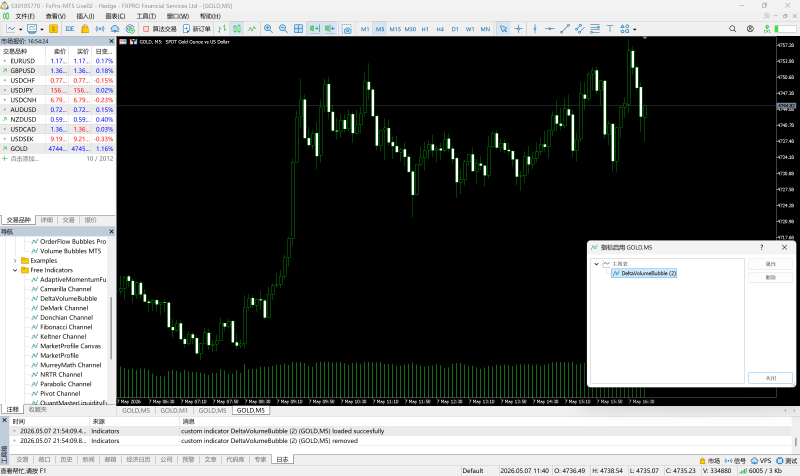Open the 插入(I) menu

[x=85, y=16]
